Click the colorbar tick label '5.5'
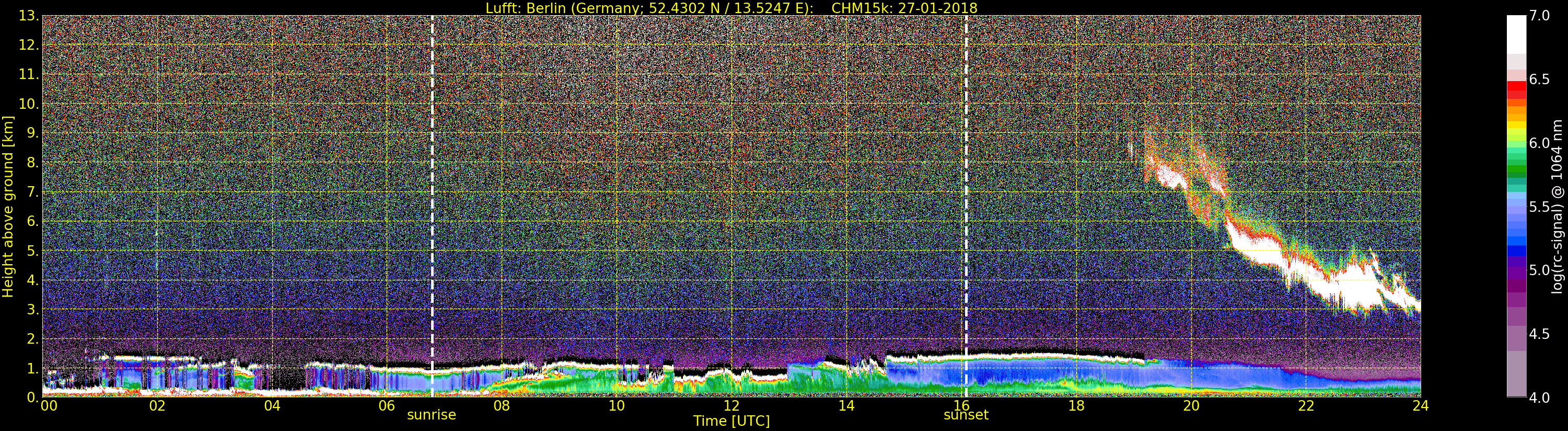 coord(1539,207)
